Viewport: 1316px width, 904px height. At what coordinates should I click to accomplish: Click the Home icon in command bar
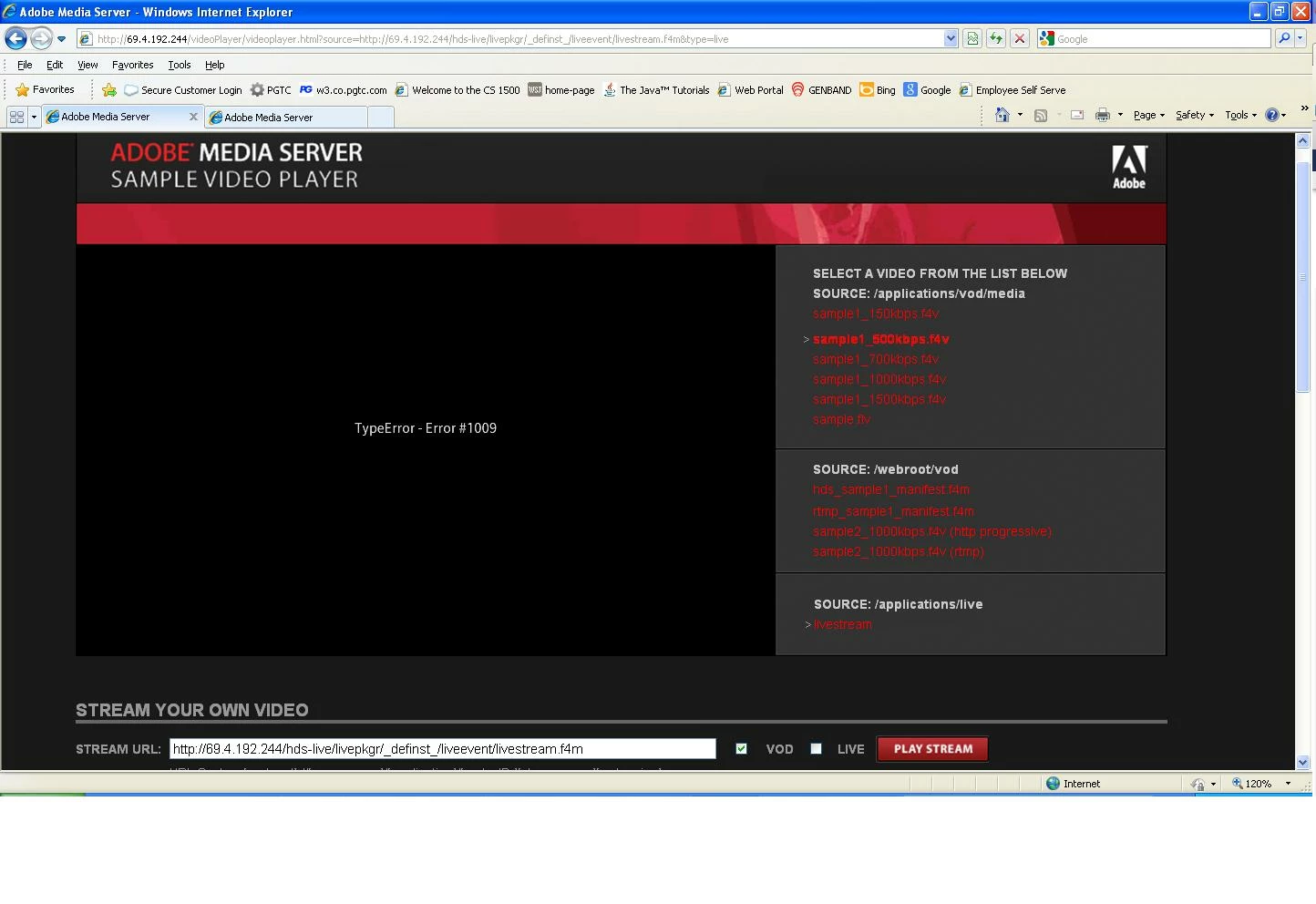[1002, 115]
